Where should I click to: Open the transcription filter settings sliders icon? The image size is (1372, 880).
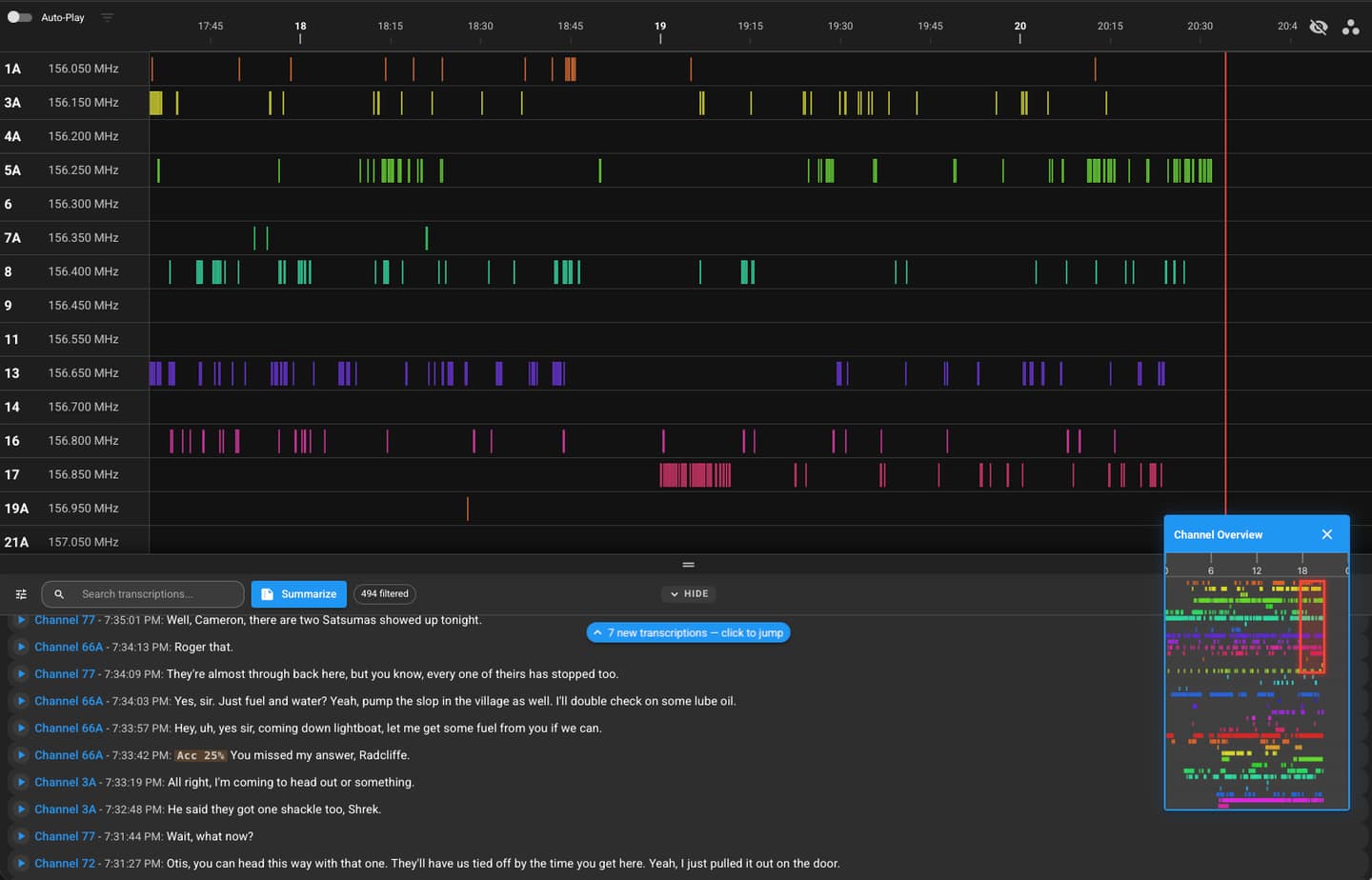(x=21, y=594)
